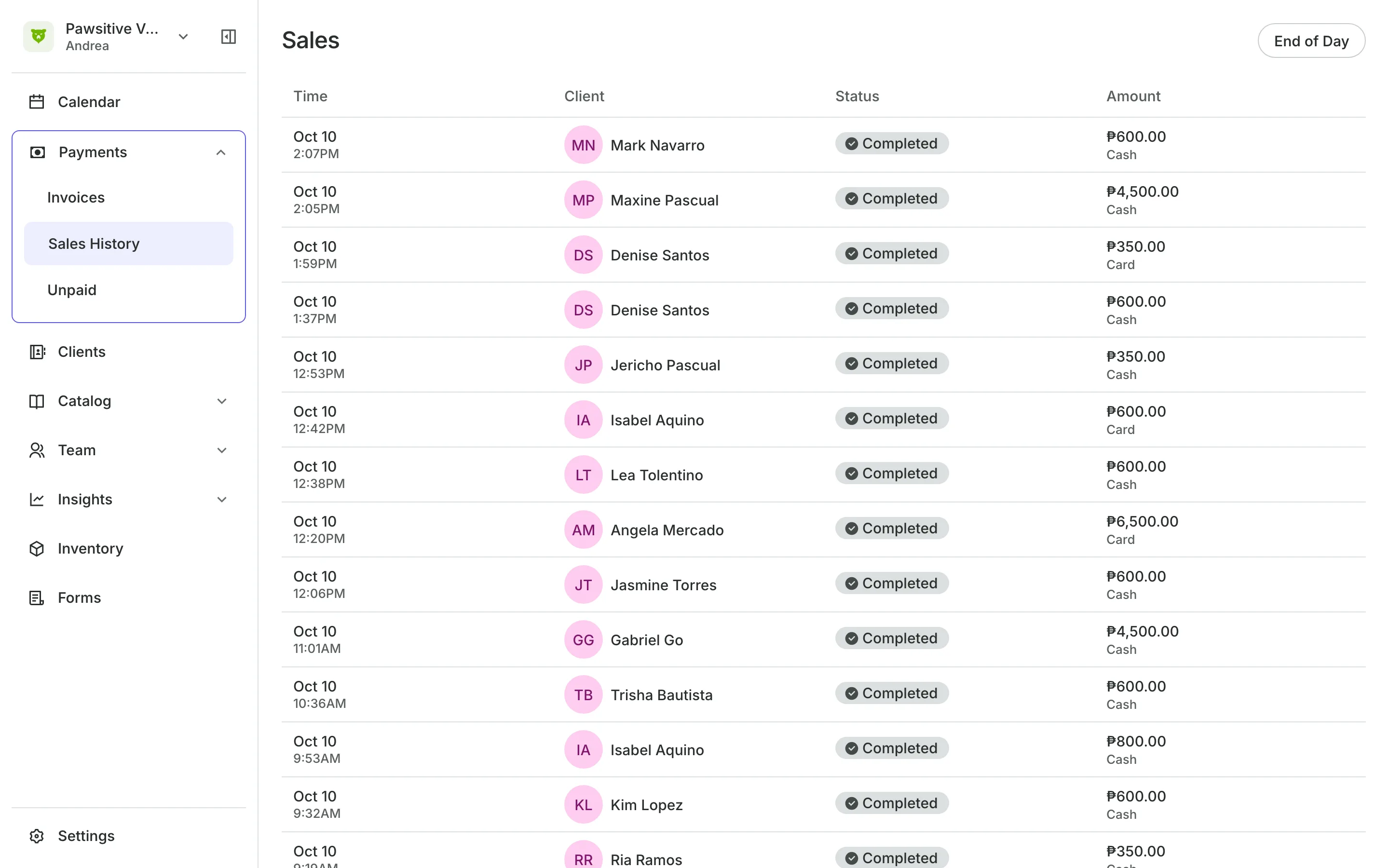Open Invoices submenu item
The width and height of the screenshot is (1389, 868).
coord(129,198)
